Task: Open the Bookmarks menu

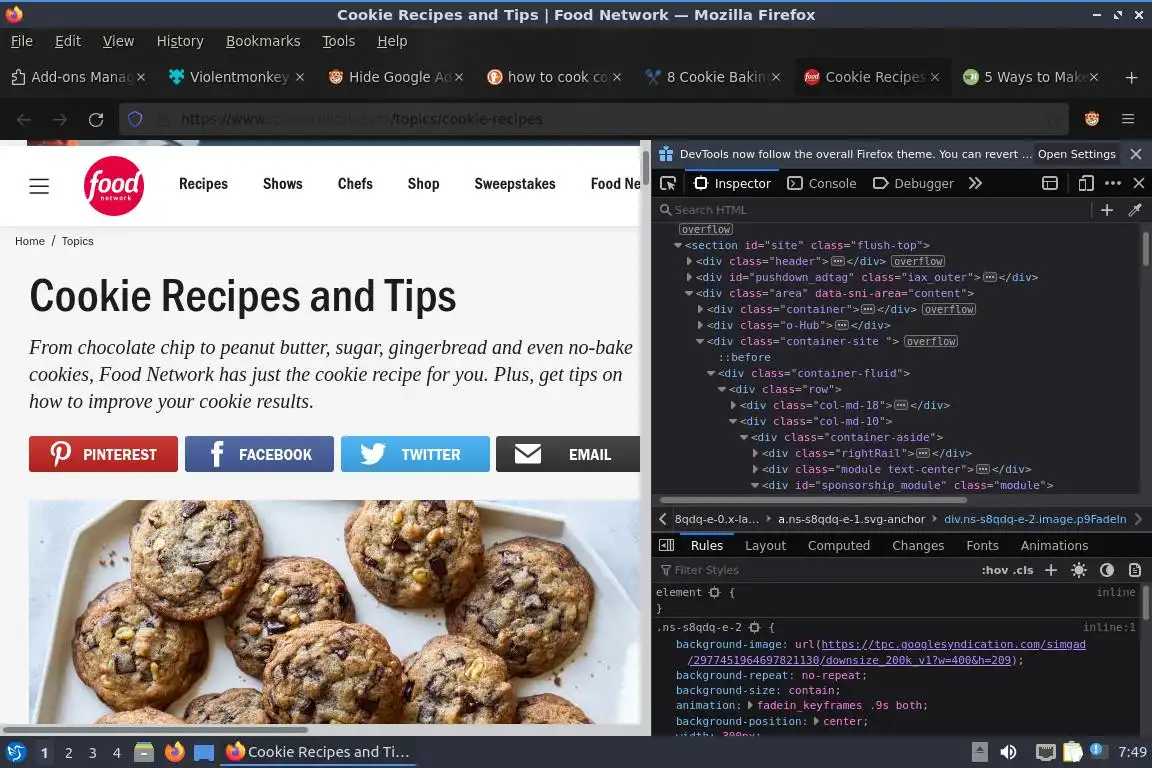Action: 263,41
